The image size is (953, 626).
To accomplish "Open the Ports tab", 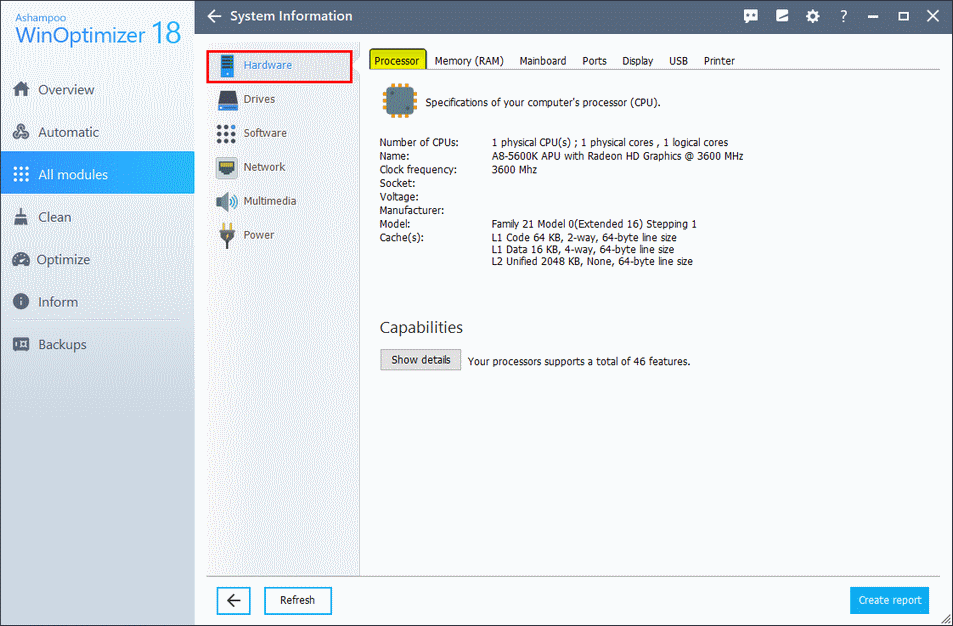I will click(x=594, y=61).
